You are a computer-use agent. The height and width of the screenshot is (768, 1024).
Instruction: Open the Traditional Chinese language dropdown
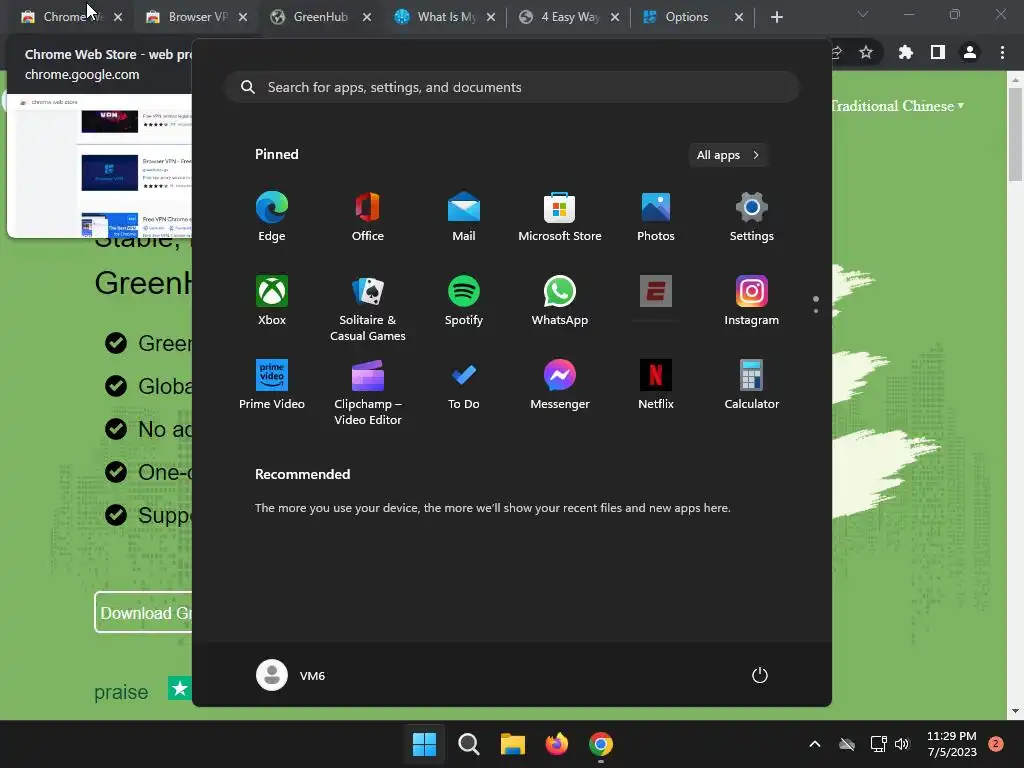tap(897, 106)
